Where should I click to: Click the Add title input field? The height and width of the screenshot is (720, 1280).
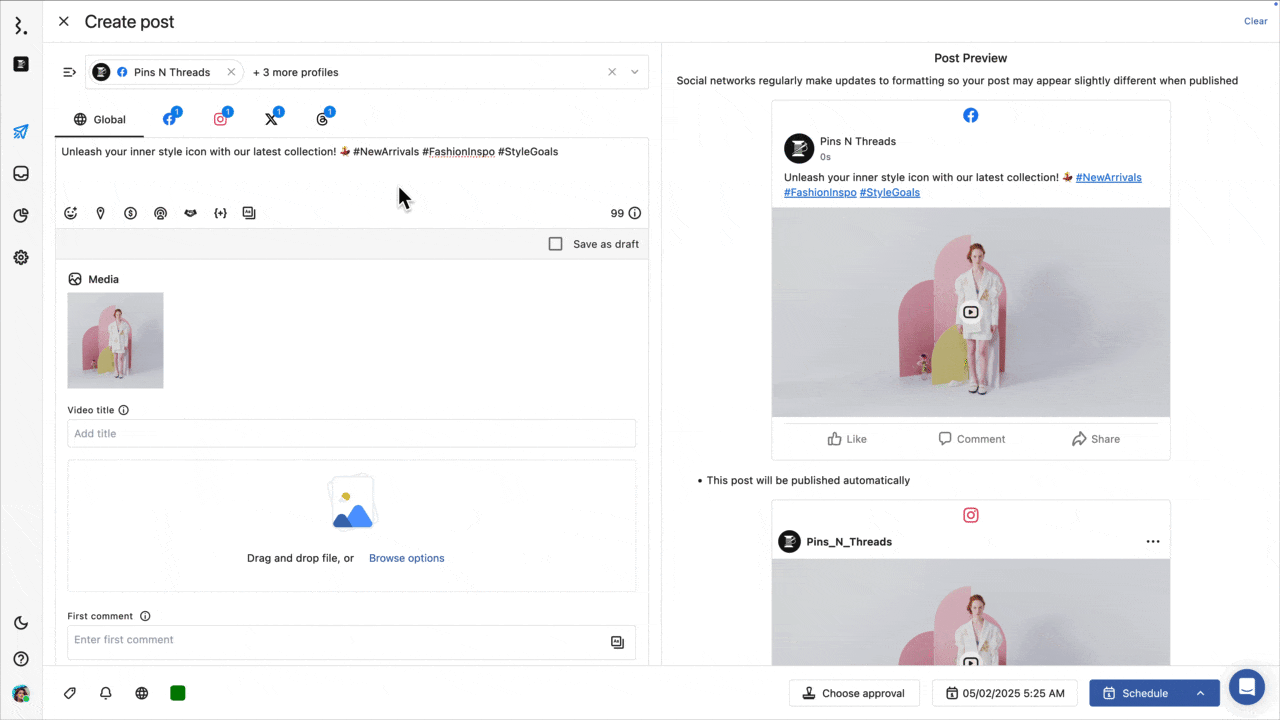point(351,434)
